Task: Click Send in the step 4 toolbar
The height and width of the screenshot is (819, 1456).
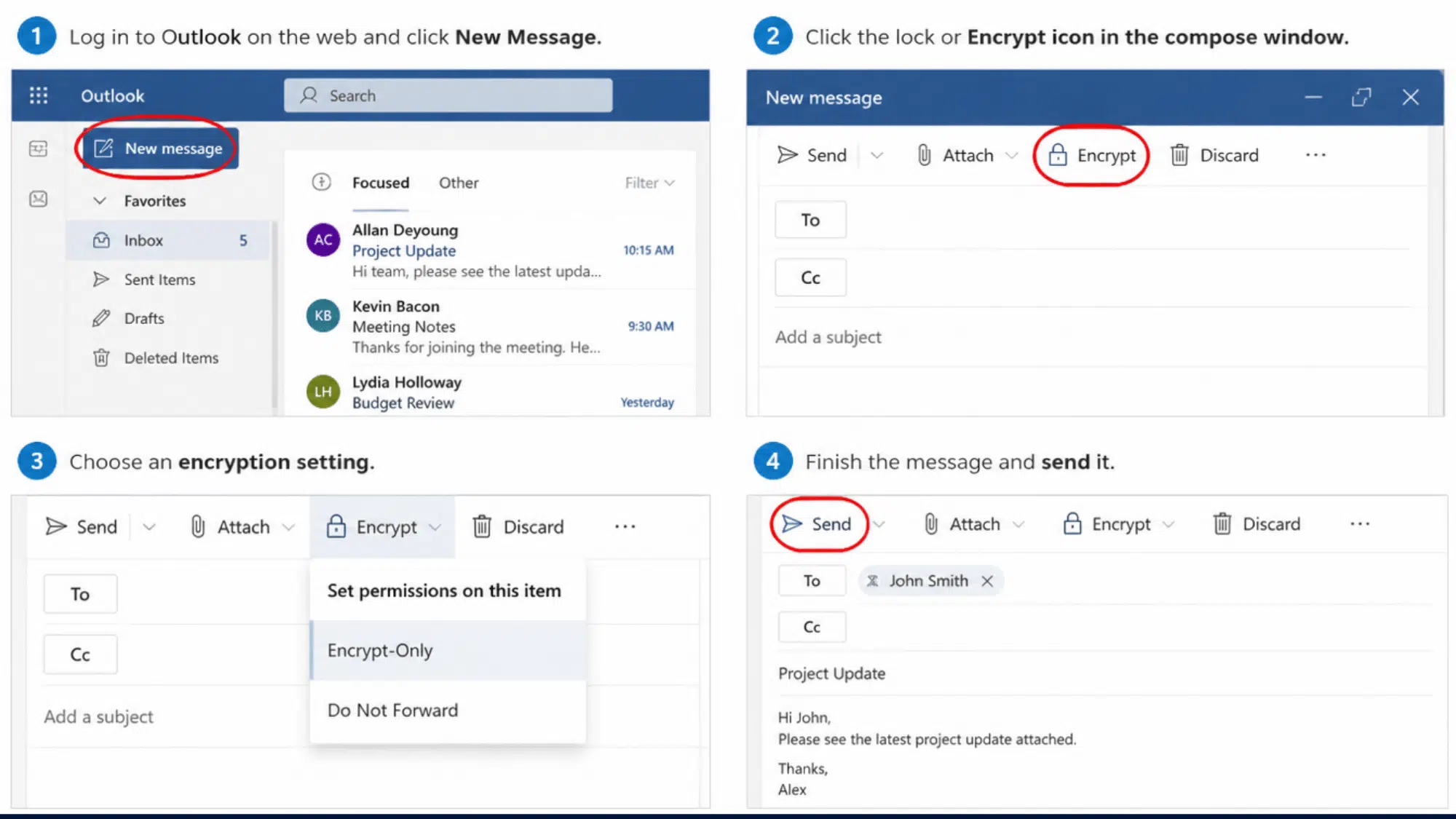Action: coord(816,524)
